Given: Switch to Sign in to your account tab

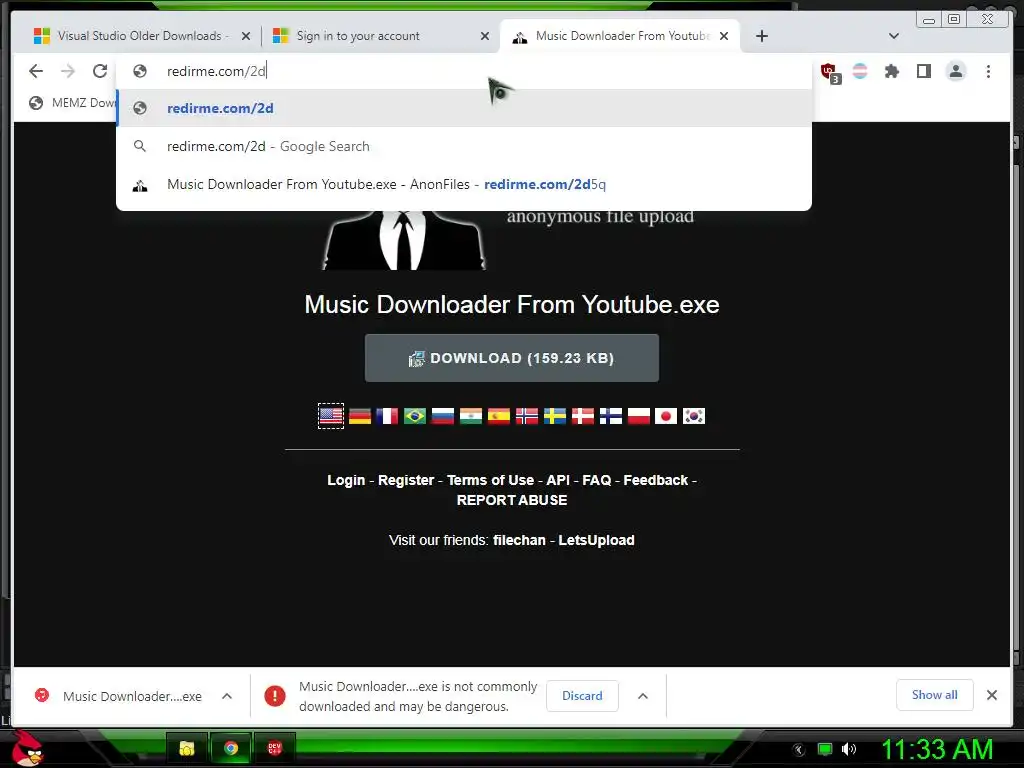Looking at the screenshot, I should coord(380,36).
